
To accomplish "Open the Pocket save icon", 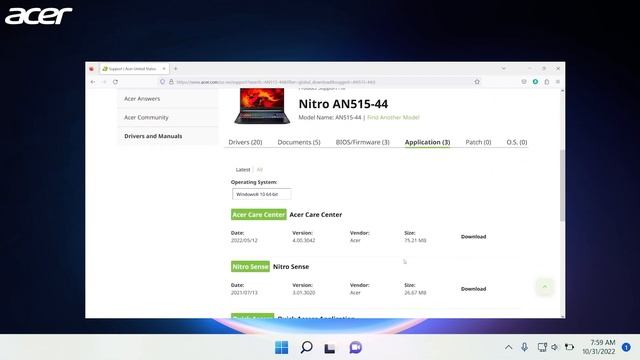I will pos(524,82).
